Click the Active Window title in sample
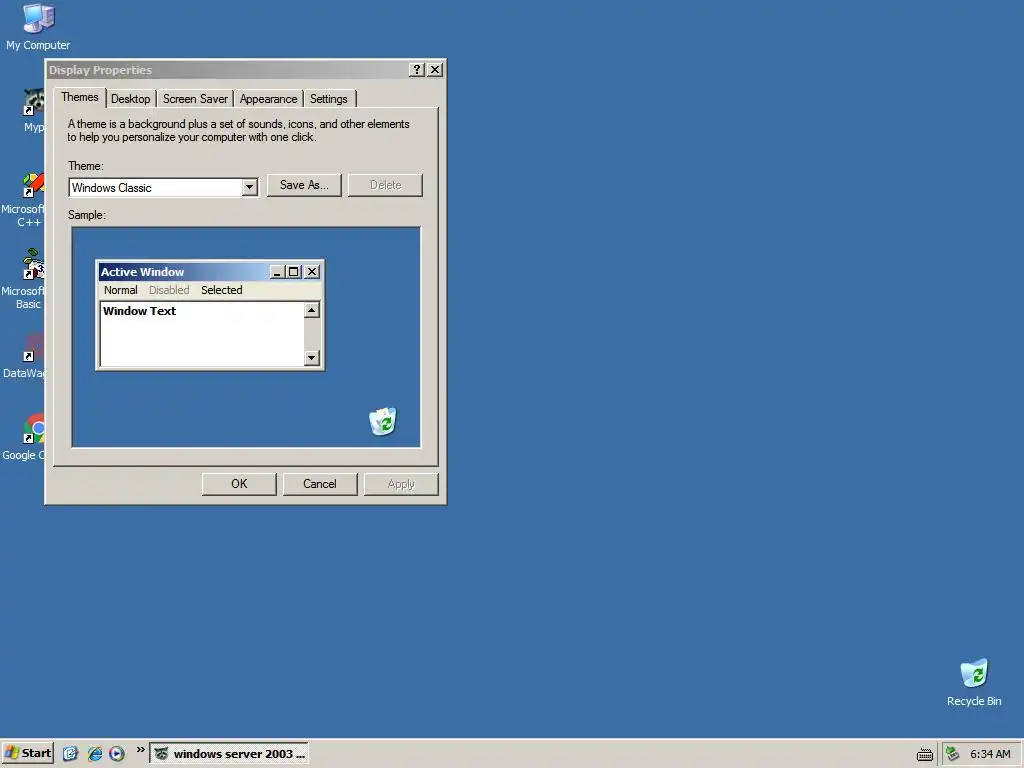The height and width of the screenshot is (768, 1024). tap(142, 272)
